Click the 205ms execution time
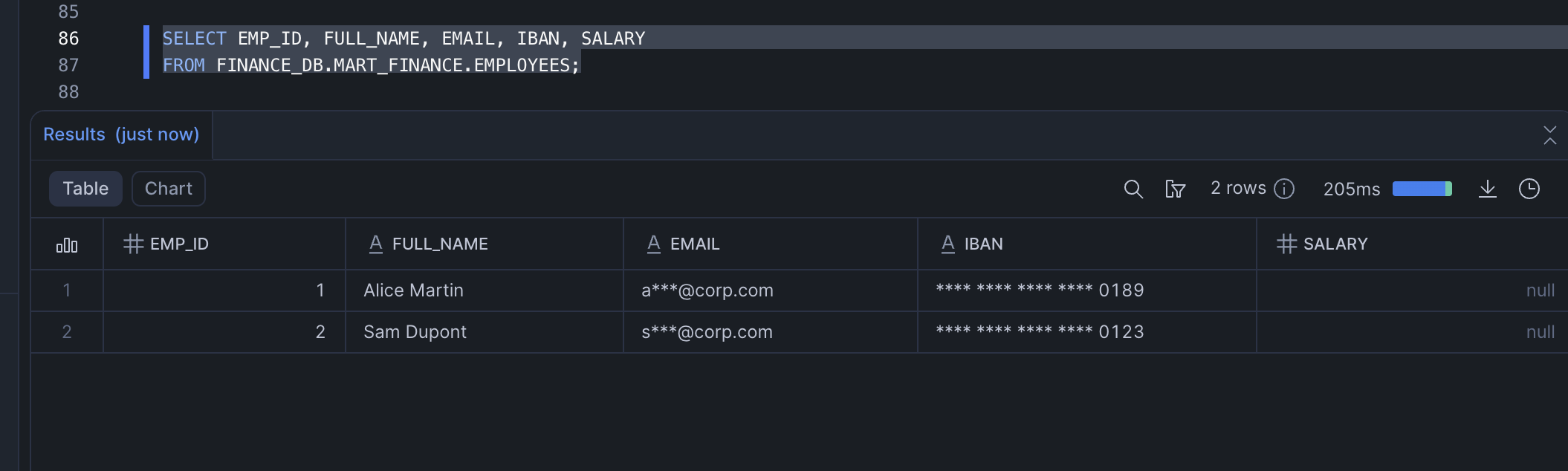Viewport: 1568px width, 471px height. pos(1351,189)
